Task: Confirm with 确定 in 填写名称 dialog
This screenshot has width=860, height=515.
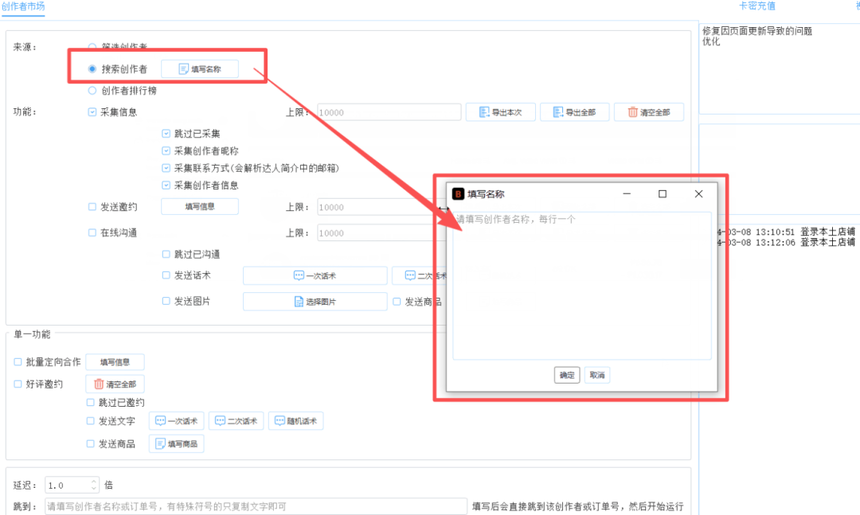Action: [567, 375]
